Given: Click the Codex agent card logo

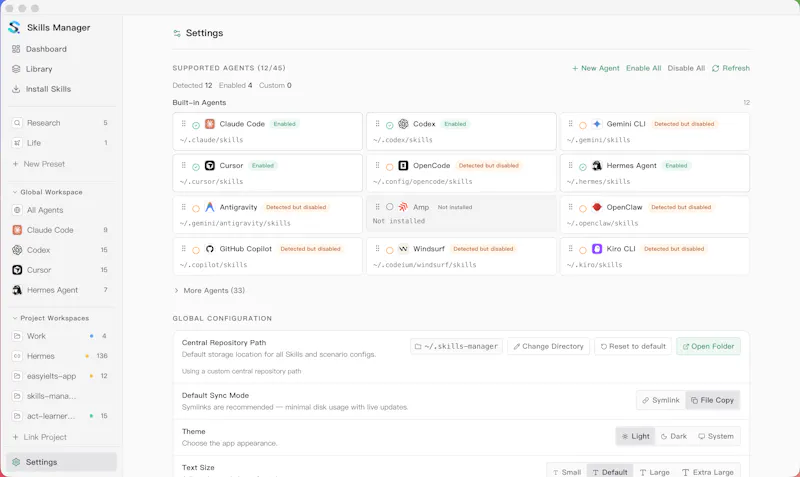Looking at the screenshot, I should (403, 124).
